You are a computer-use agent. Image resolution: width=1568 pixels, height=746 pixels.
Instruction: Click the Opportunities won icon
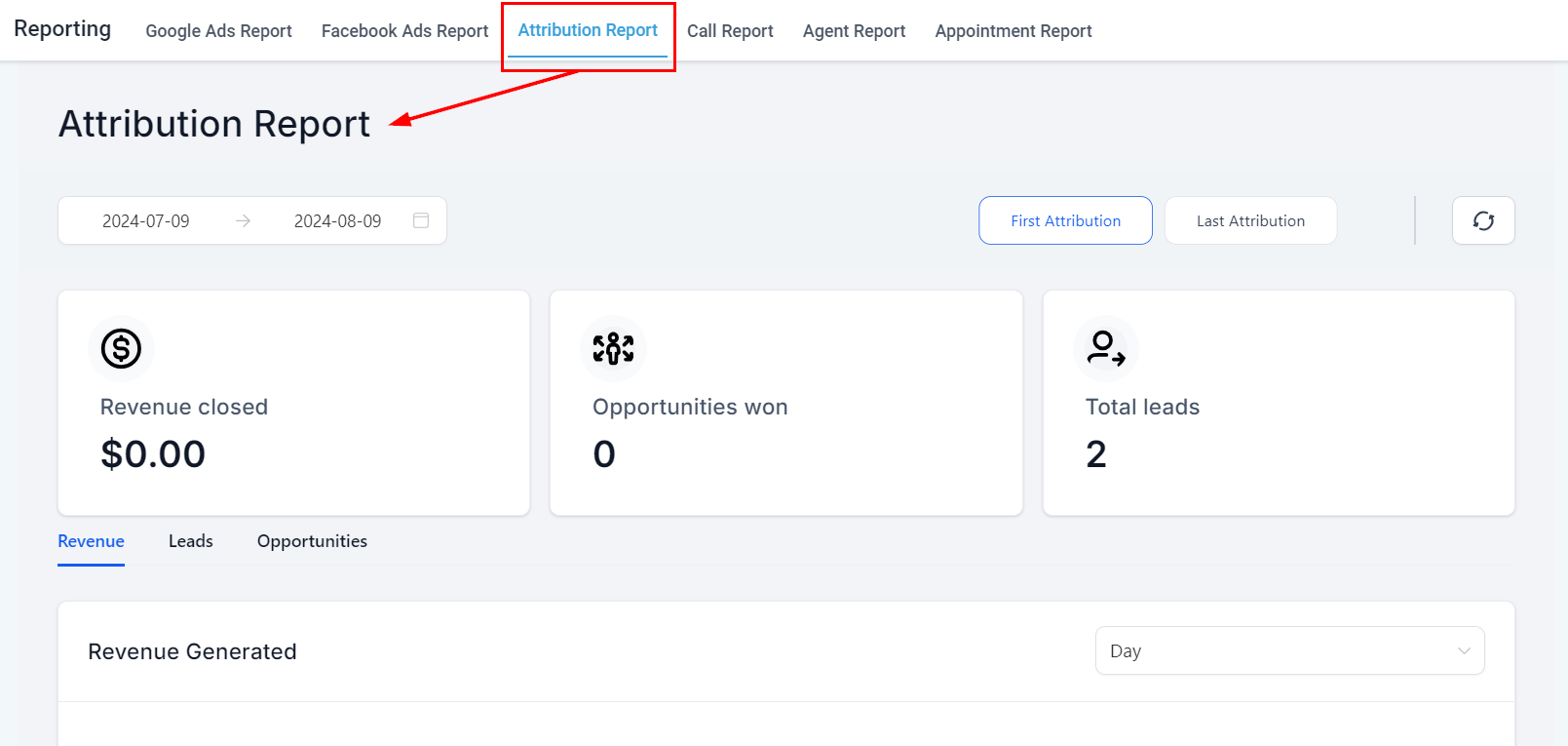(613, 348)
